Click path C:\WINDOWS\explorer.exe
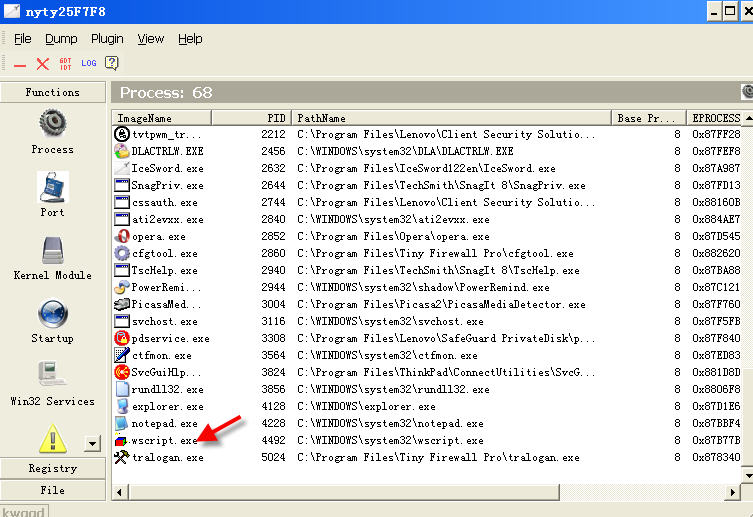 [366, 406]
